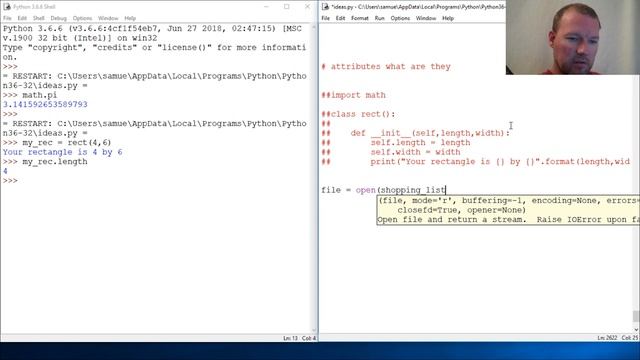The width and height of the screenshot is (640, 360).
Task: Click the editor scrollbar down arrow
Action: (x=636, y=329)
